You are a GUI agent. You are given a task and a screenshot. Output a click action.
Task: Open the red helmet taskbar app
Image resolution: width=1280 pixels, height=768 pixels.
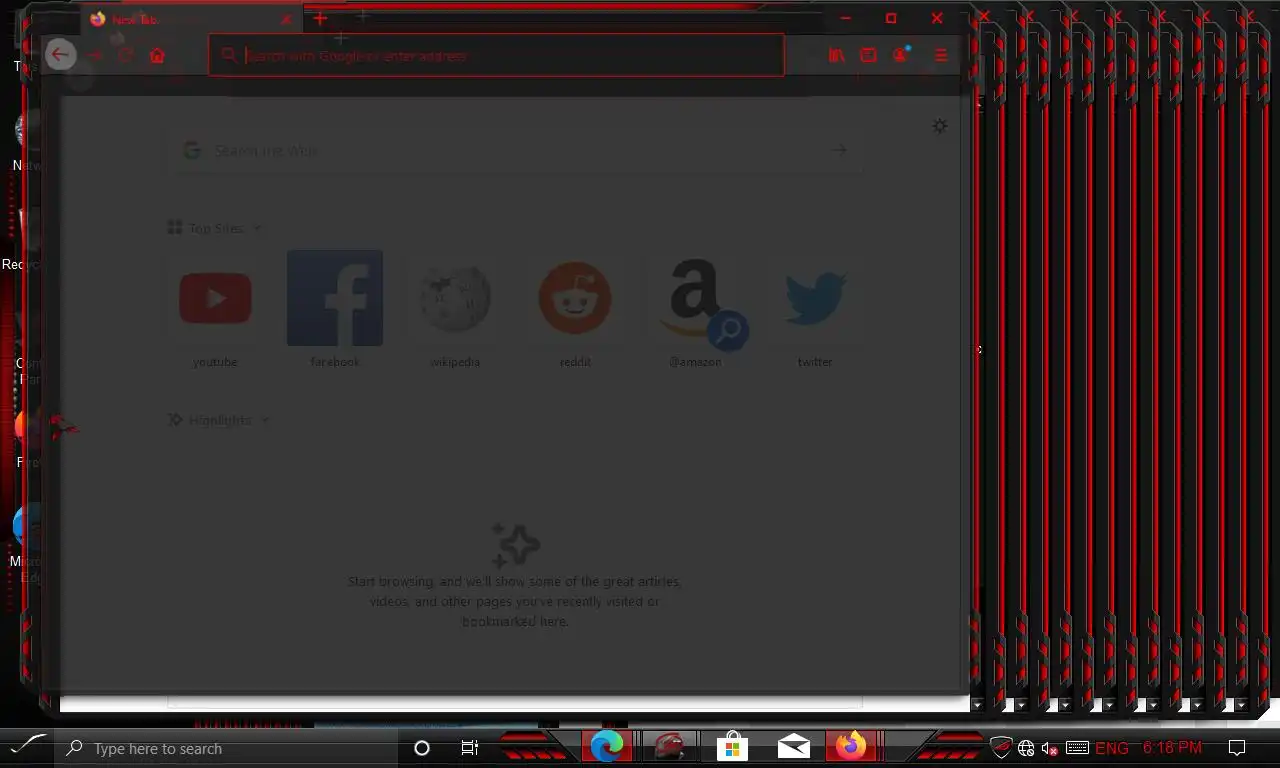669,747
